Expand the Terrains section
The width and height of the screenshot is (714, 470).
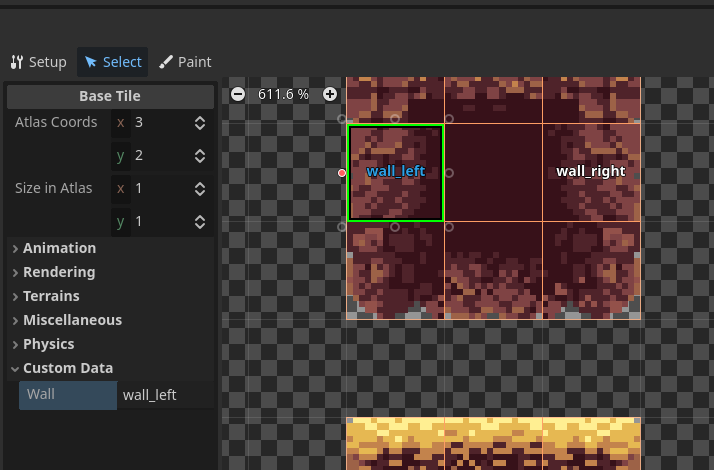51,296
